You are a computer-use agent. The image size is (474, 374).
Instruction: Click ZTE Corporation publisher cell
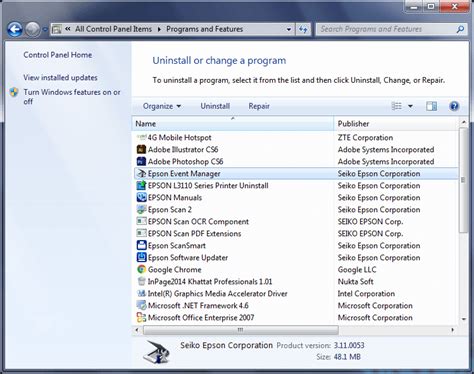[365, 138]
